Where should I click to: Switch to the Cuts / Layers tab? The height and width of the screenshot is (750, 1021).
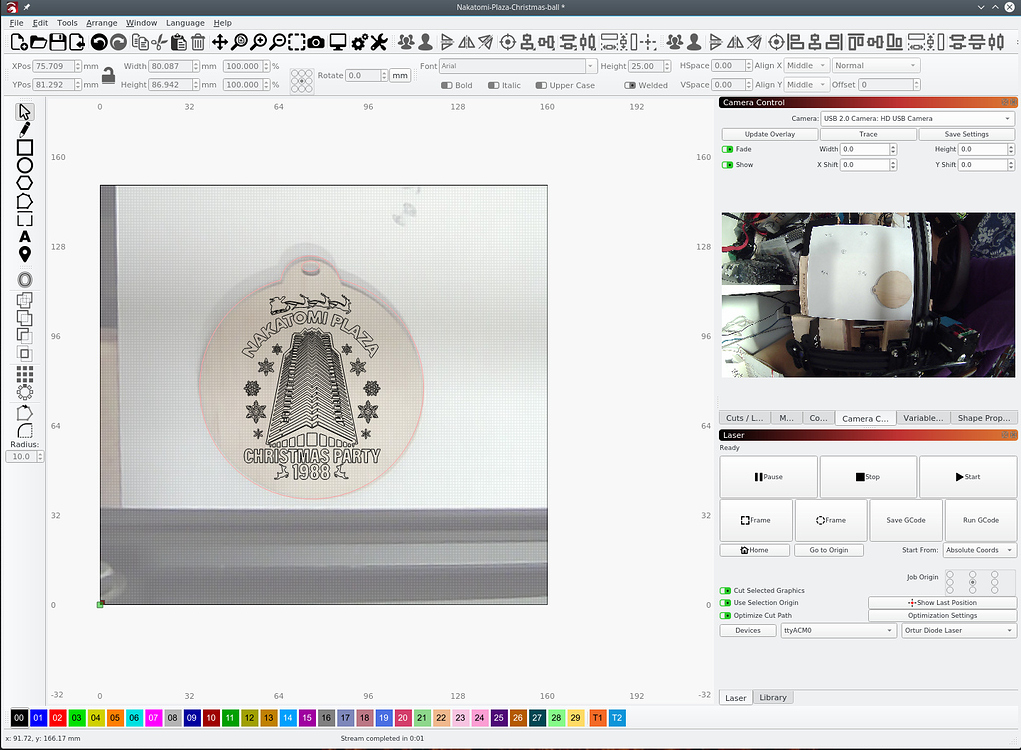click(x=744, y=418)
